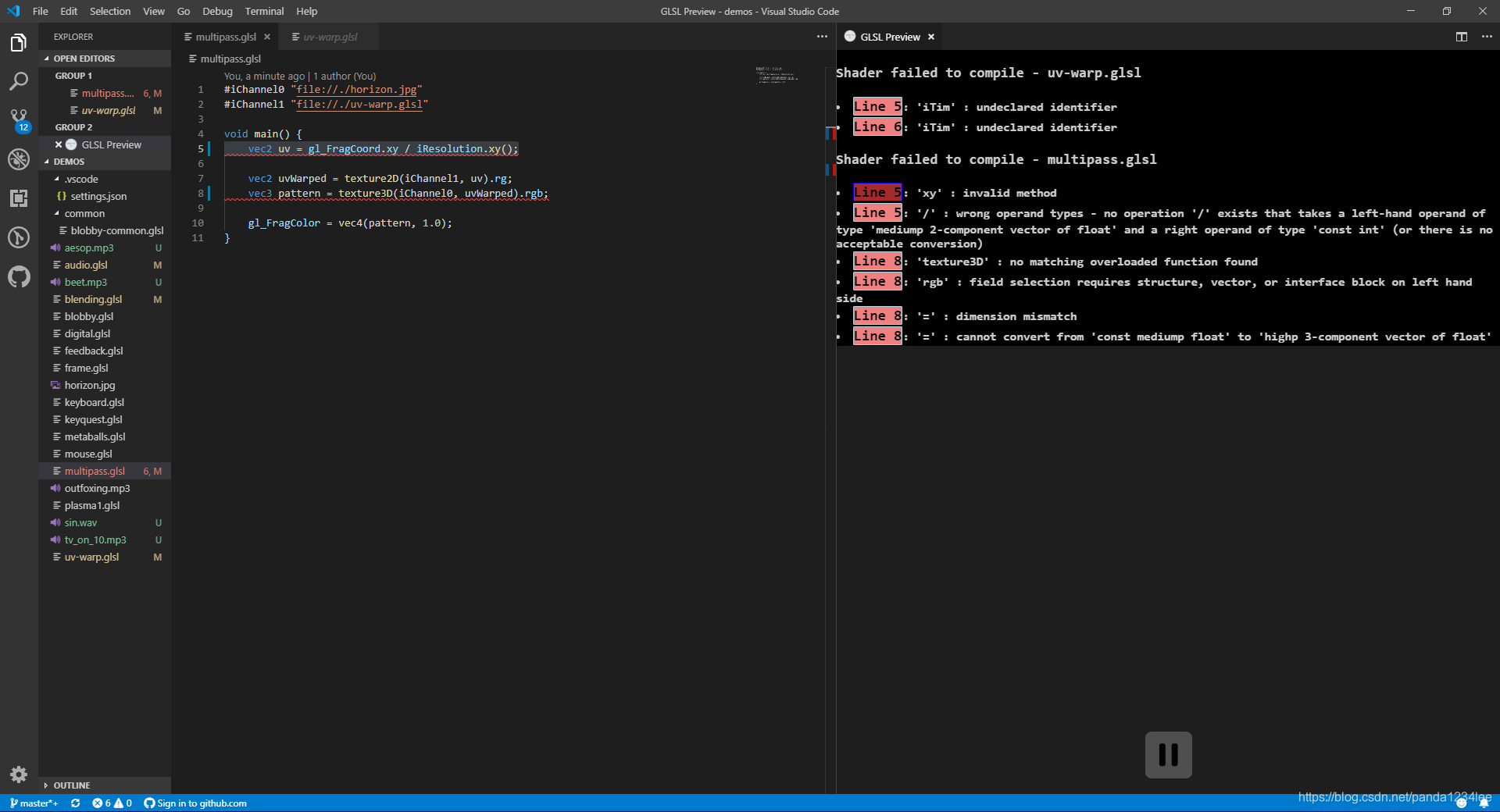Collapse the OPEN EDITORS section
The width and height of the screenshot is (1500, 812).
[84, 59]
